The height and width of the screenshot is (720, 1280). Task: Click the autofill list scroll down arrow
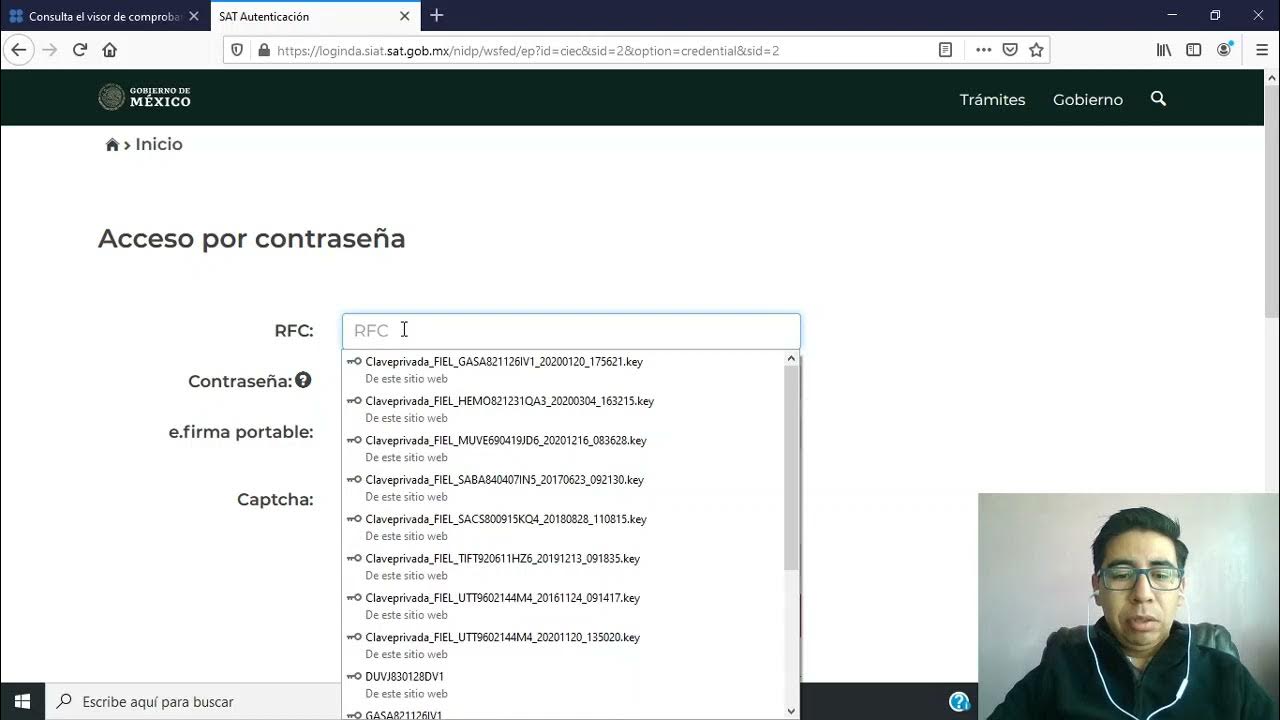click(791, 712)
